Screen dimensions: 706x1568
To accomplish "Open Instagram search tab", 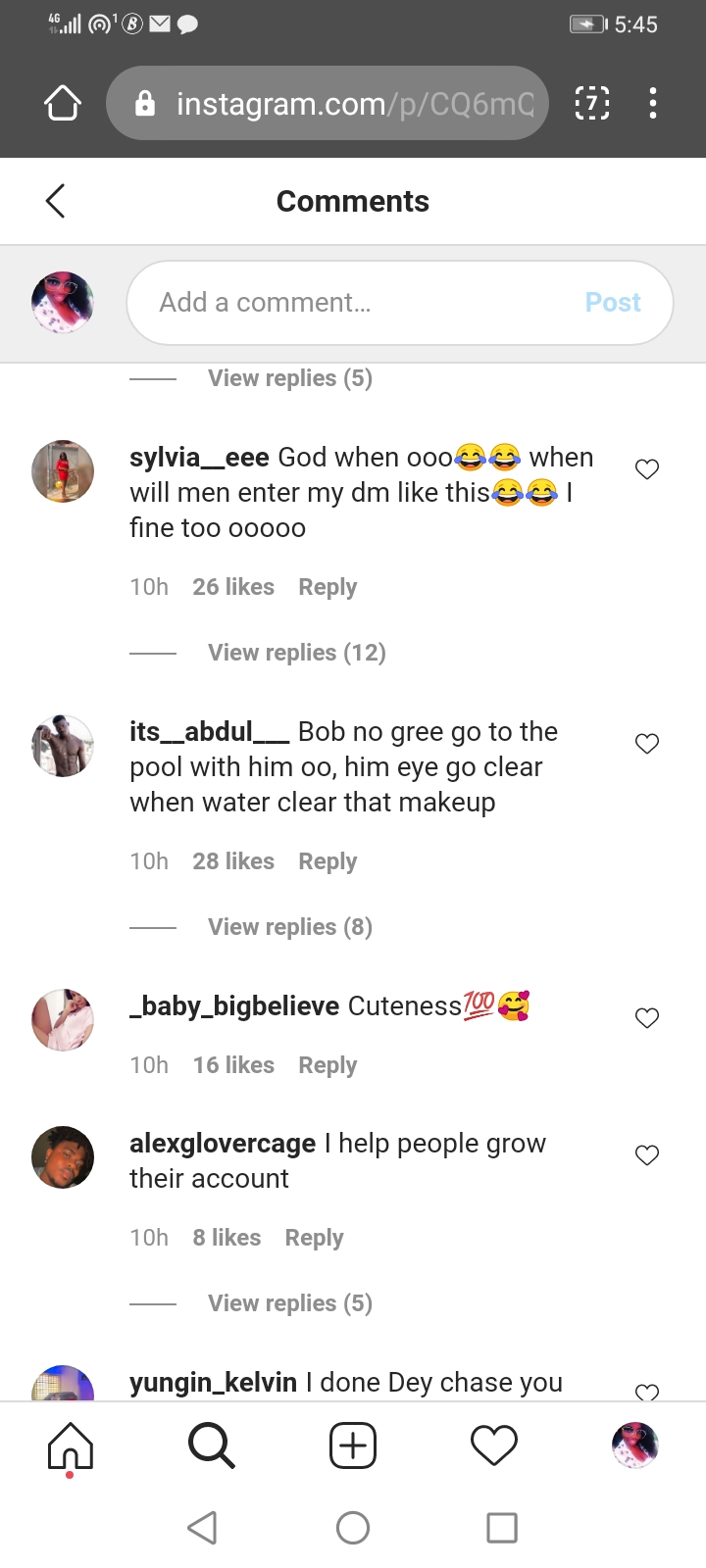I will [211, 1445].
